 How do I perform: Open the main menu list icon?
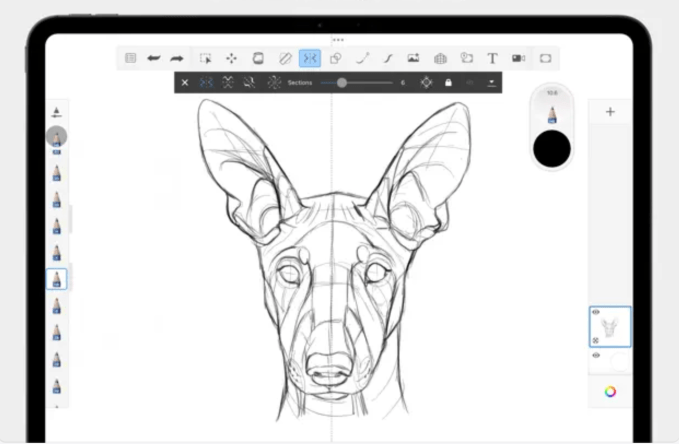130,58
